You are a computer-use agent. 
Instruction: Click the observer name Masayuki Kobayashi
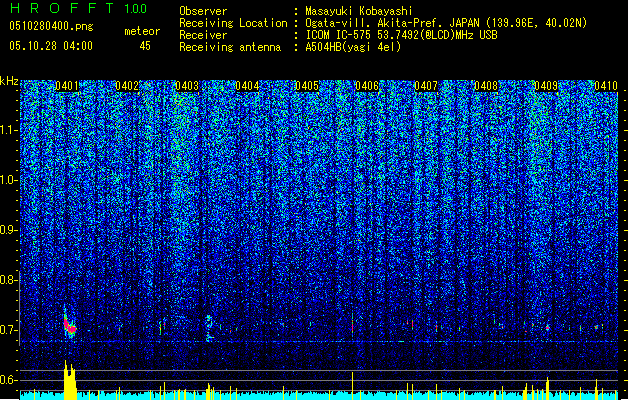point(359,11)
